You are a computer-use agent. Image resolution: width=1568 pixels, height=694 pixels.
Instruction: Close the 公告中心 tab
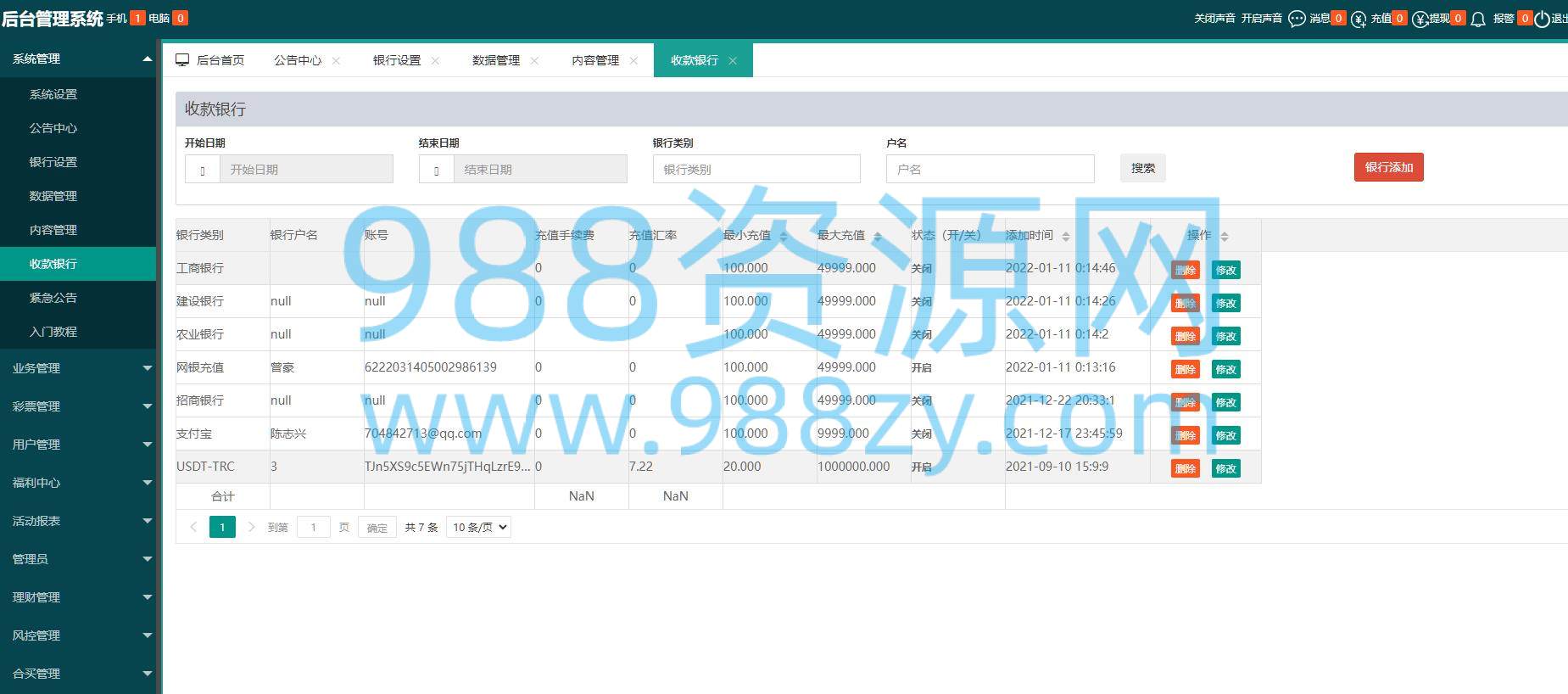(336, 60)
